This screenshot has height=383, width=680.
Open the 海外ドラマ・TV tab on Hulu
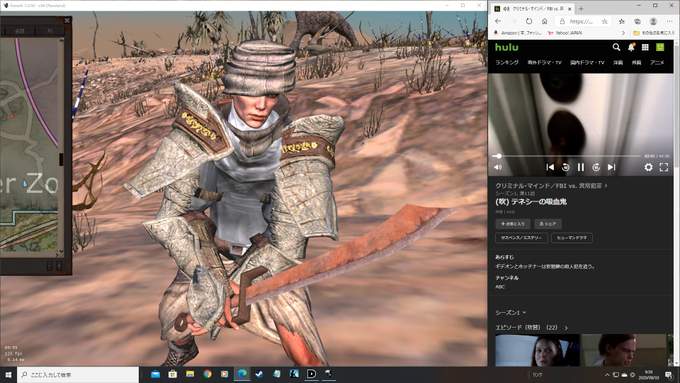tap(544, 62)
